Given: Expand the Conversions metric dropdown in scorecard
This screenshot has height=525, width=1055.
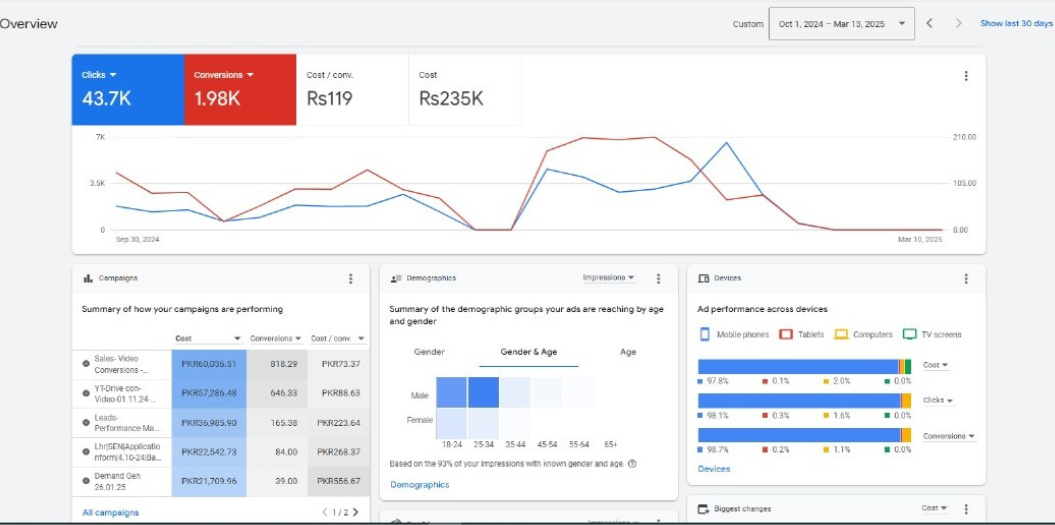Looking at the screenshot, I should tap(224, 75).
